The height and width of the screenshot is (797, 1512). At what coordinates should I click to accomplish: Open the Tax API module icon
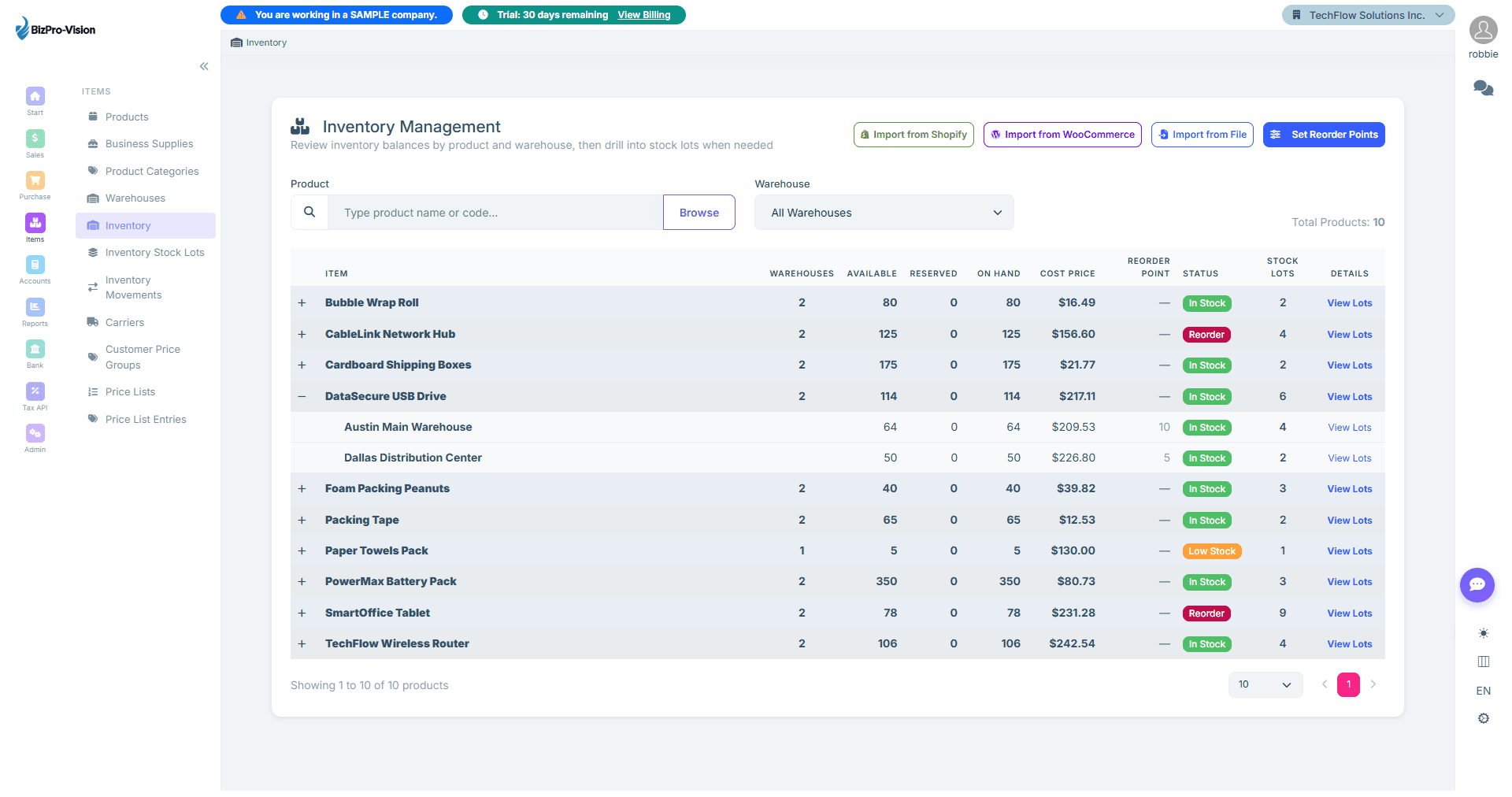point(35,391)
